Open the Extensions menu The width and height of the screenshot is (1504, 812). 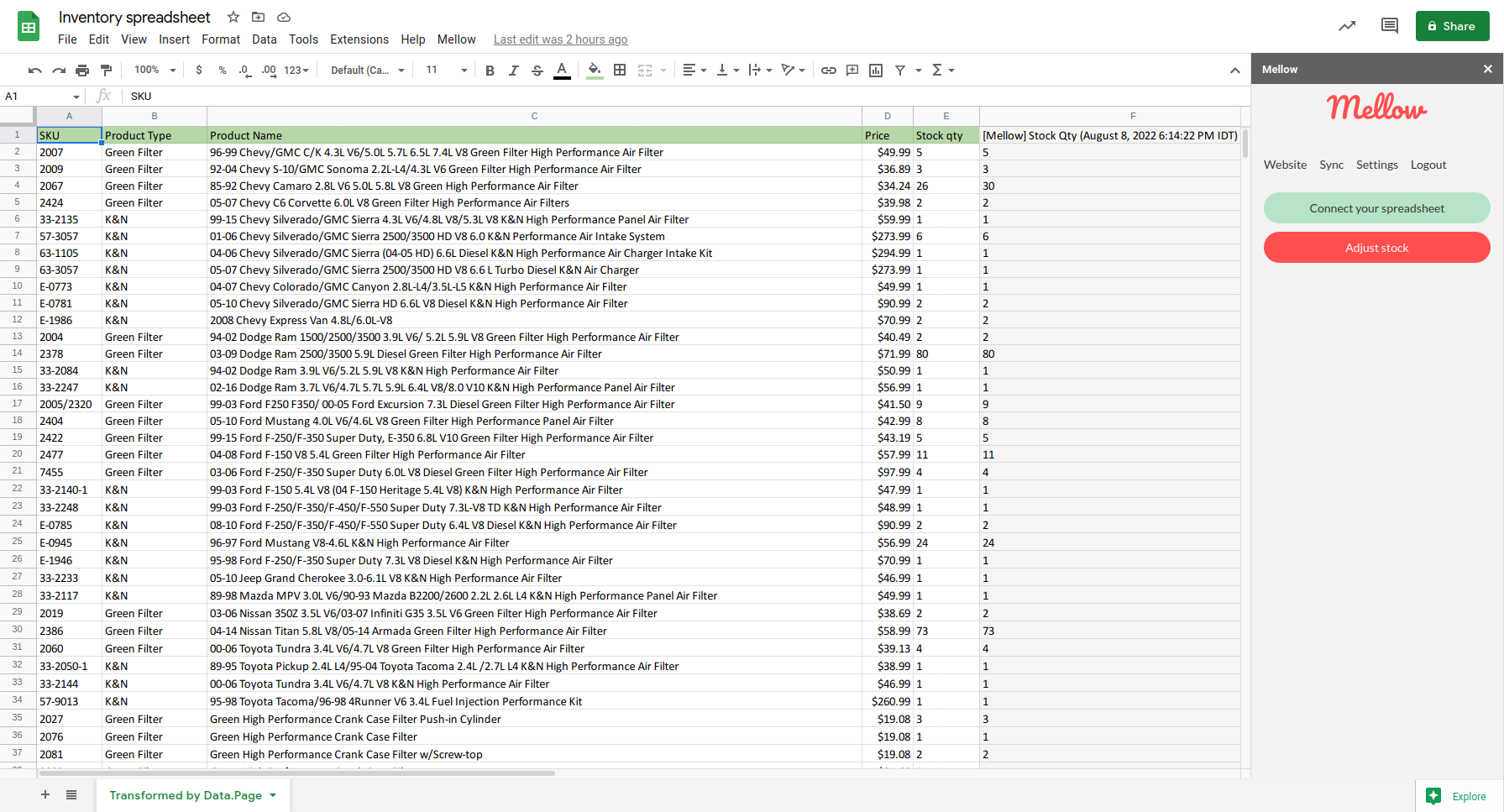pyautogui.click(x=359, y=39)
